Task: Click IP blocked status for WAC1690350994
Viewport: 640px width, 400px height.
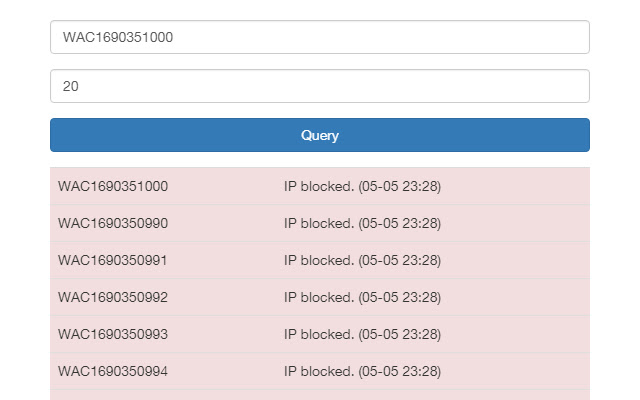Action: [x=362, y=371]
